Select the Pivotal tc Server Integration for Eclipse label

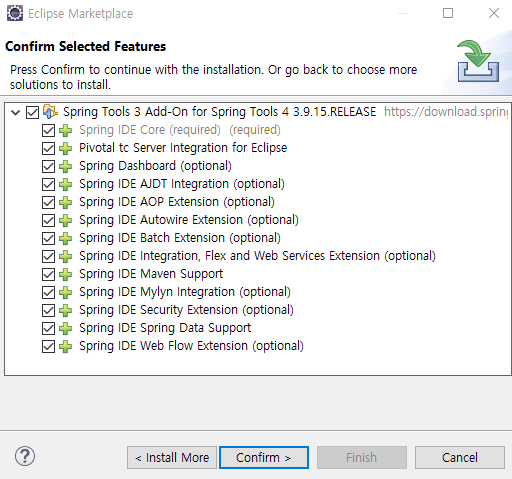(183, 148)
